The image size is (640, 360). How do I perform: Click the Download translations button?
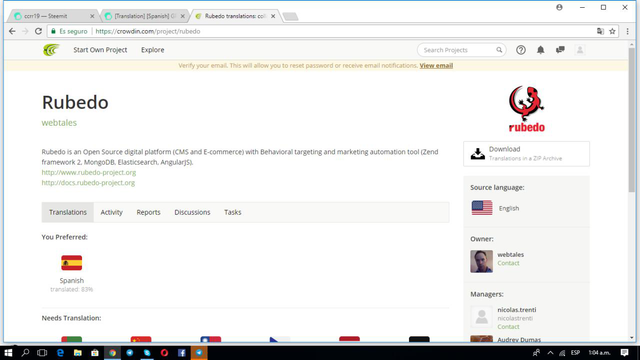coord(527,154)
